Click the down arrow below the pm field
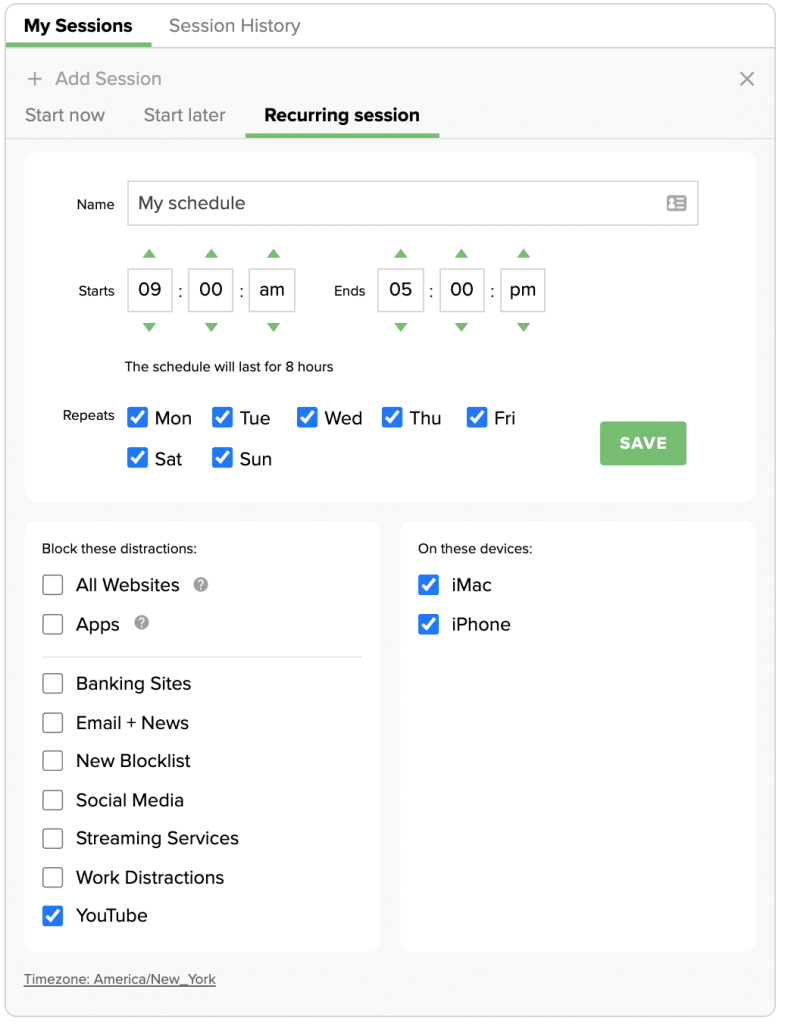Screen dimensions: 785x1024 coord(522,328)
